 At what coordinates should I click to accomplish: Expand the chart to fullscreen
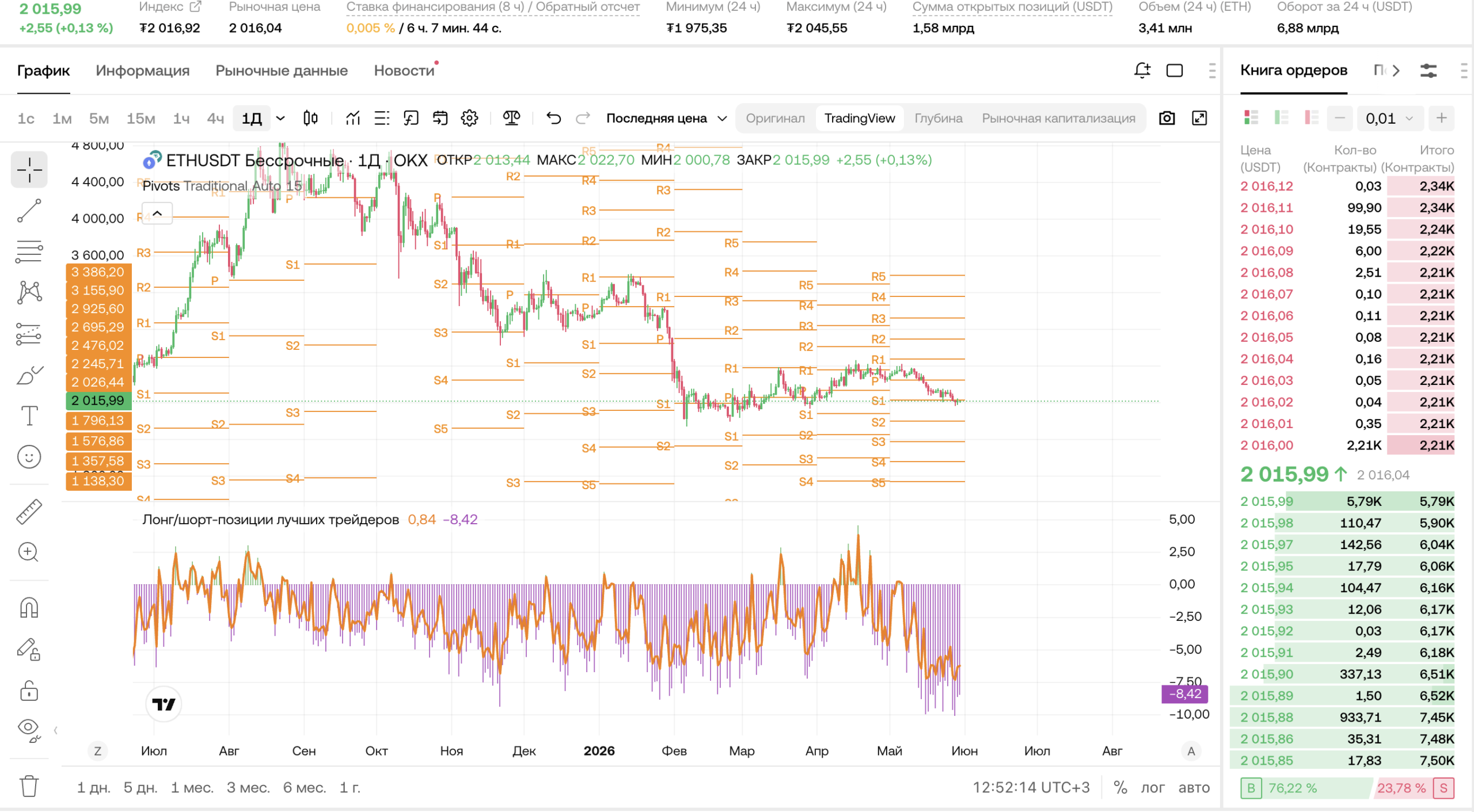click(1199, 118)
